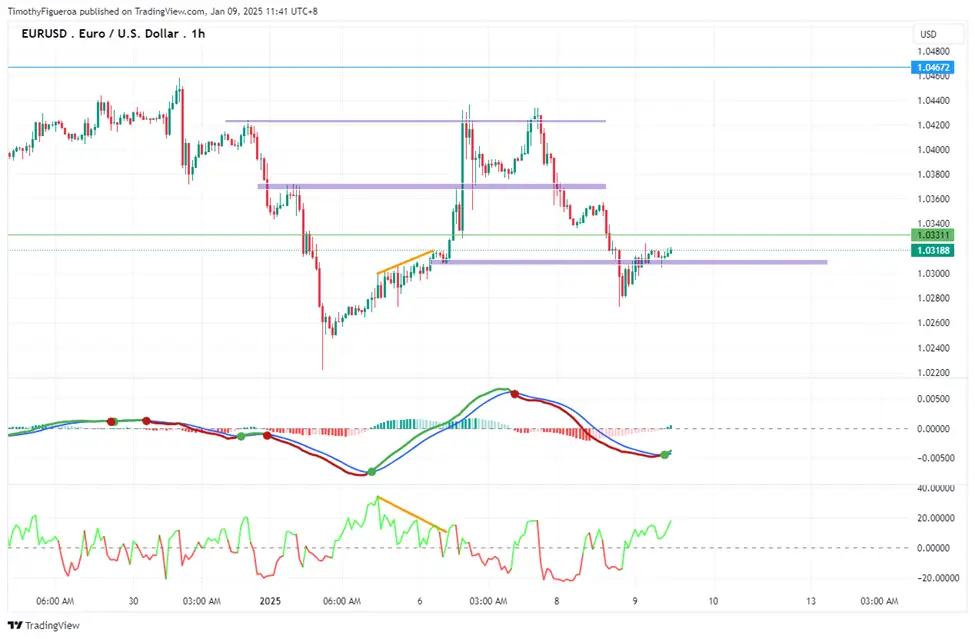This screenshot has height=639, width=975.
Task: Select the blue horizontal line at 1.04672
Action: pos(459,67)
